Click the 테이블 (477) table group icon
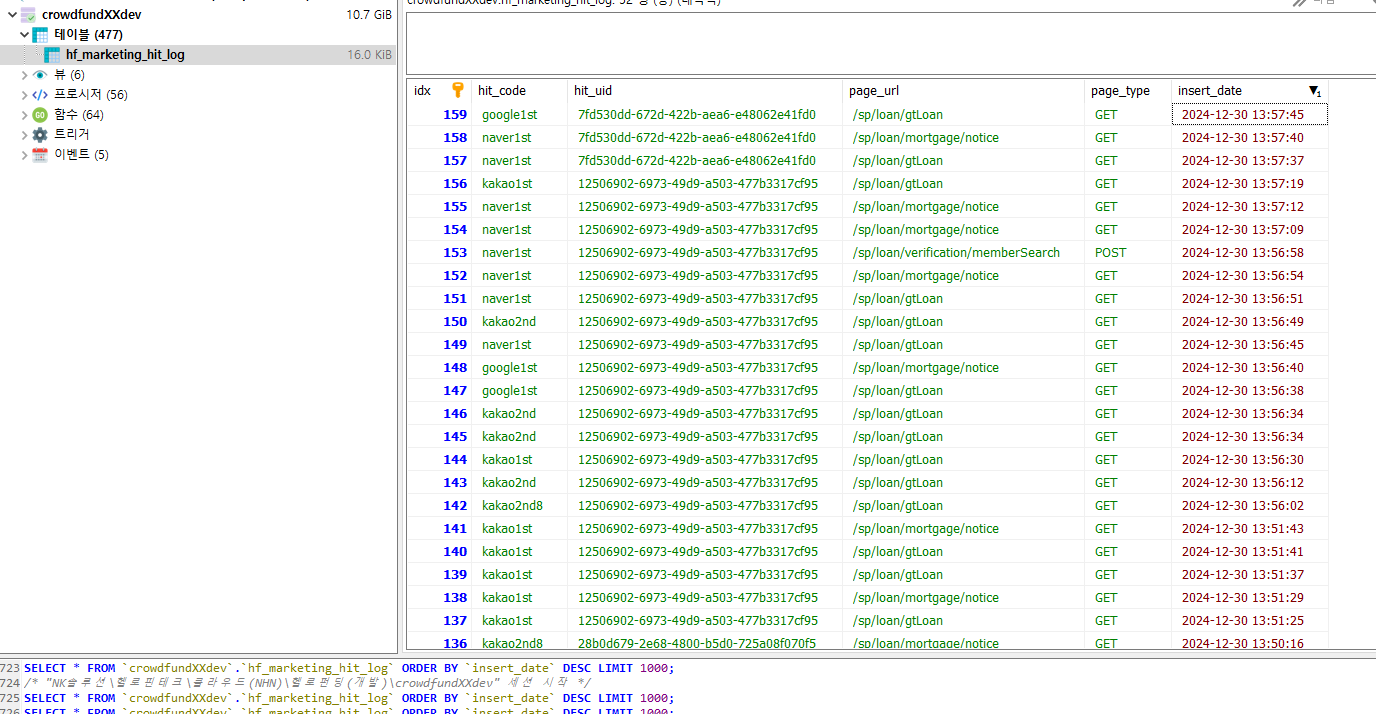This screenshot has width=1376, height=714. [41, 35]
